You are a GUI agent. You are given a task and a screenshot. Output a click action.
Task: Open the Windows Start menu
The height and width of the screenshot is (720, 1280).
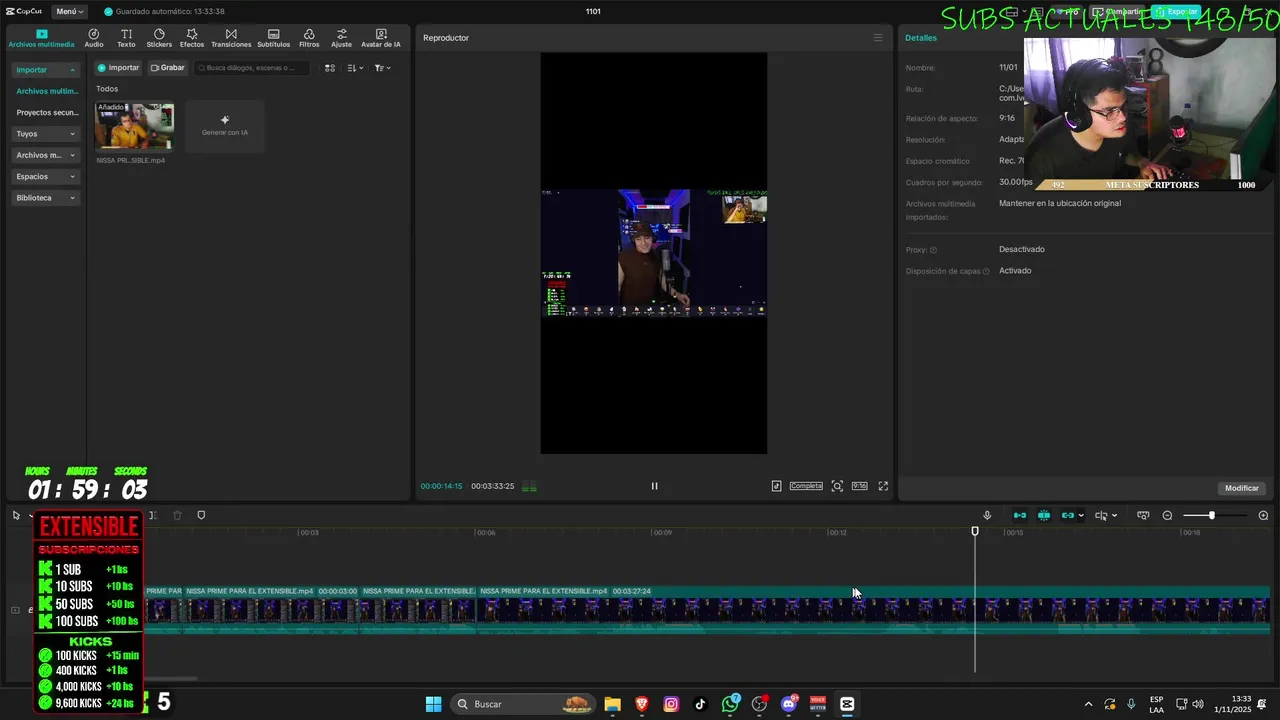pyautogui.click(x=433, y=704)
